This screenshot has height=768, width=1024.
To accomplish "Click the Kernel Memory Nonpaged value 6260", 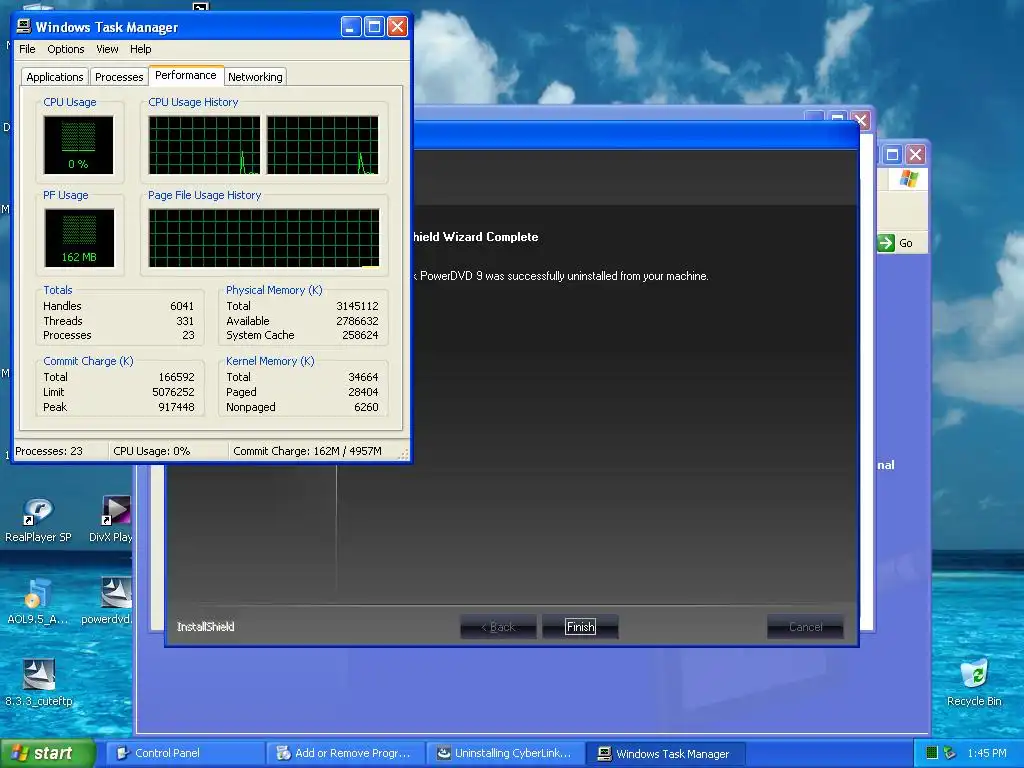I will coord(366,408).
